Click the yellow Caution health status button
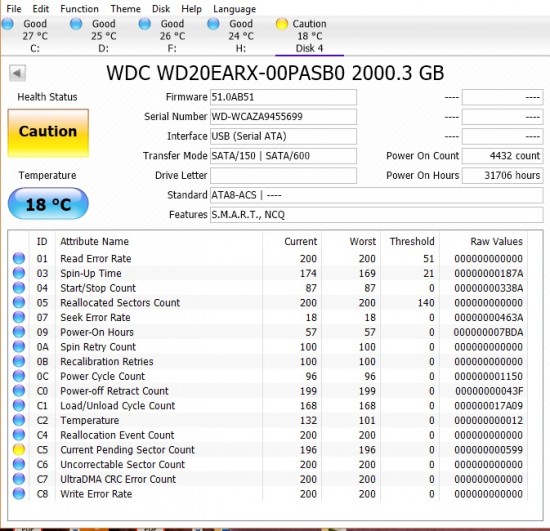This screenshot has width=550, height=531. pyautogui.click(x=48, y=133)
